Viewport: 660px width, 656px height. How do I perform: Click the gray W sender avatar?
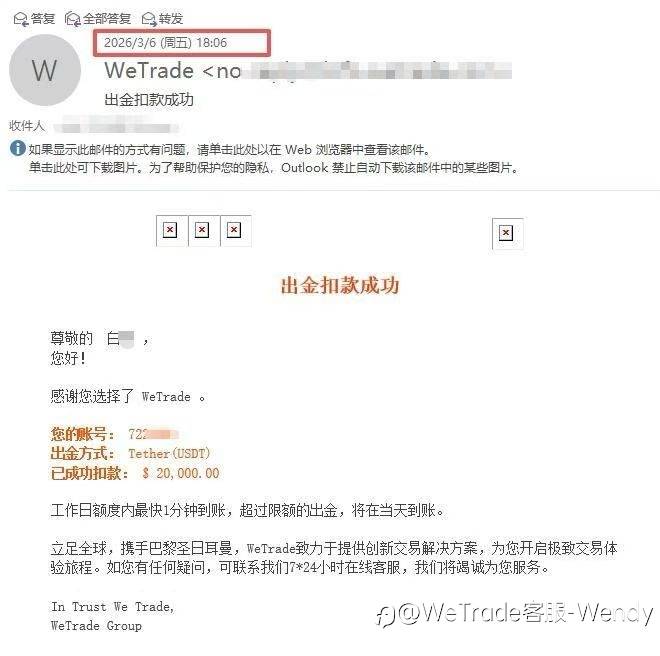click(x=45, y=70)
